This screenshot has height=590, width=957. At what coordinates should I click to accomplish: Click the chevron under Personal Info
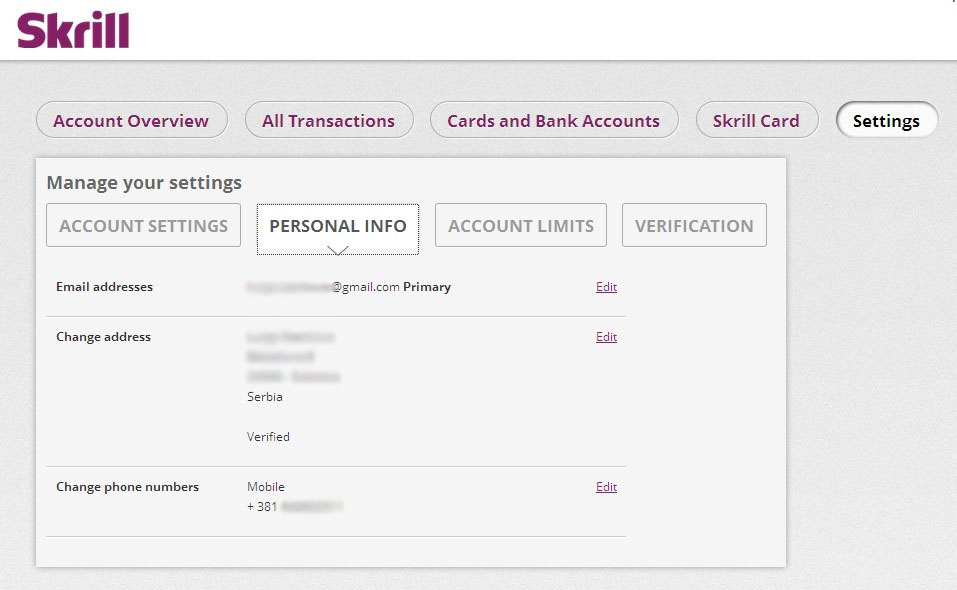(x=338, y=251)
